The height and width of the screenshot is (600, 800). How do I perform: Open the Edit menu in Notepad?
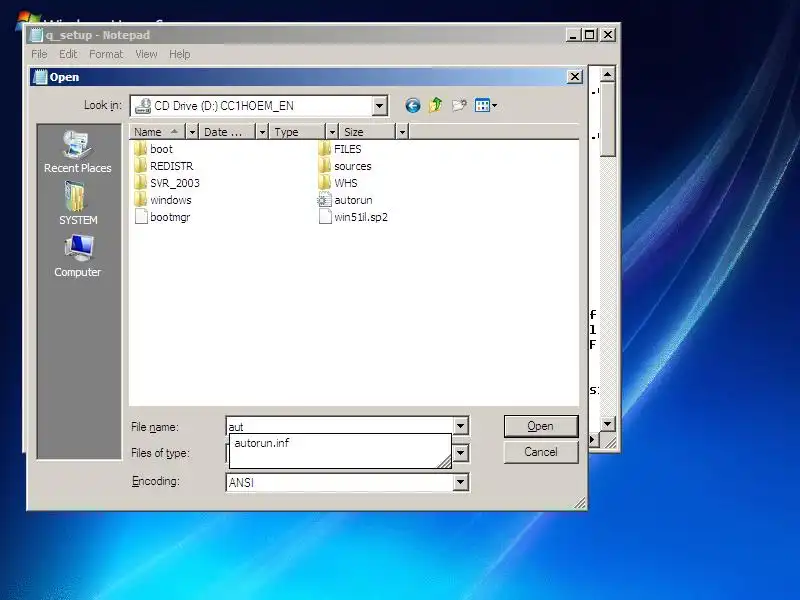click(x=68, y=54)
